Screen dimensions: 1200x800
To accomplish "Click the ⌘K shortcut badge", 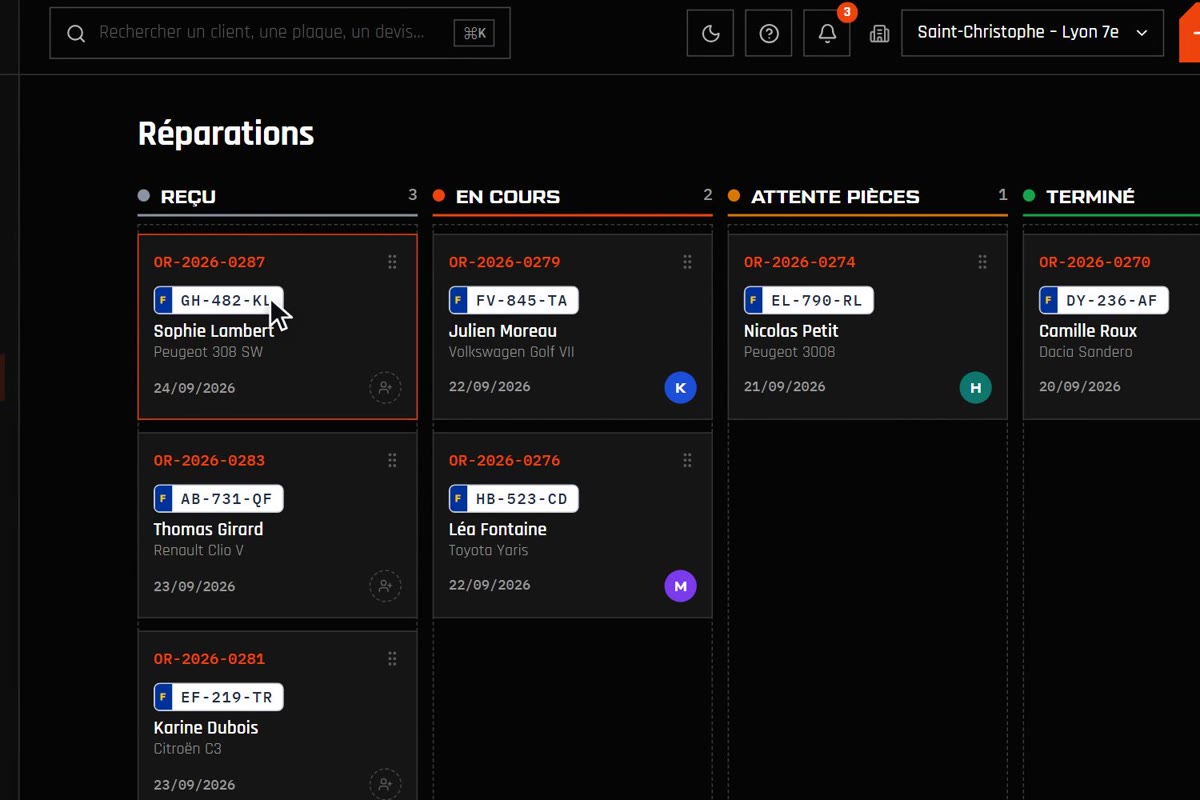I will 475,33.
